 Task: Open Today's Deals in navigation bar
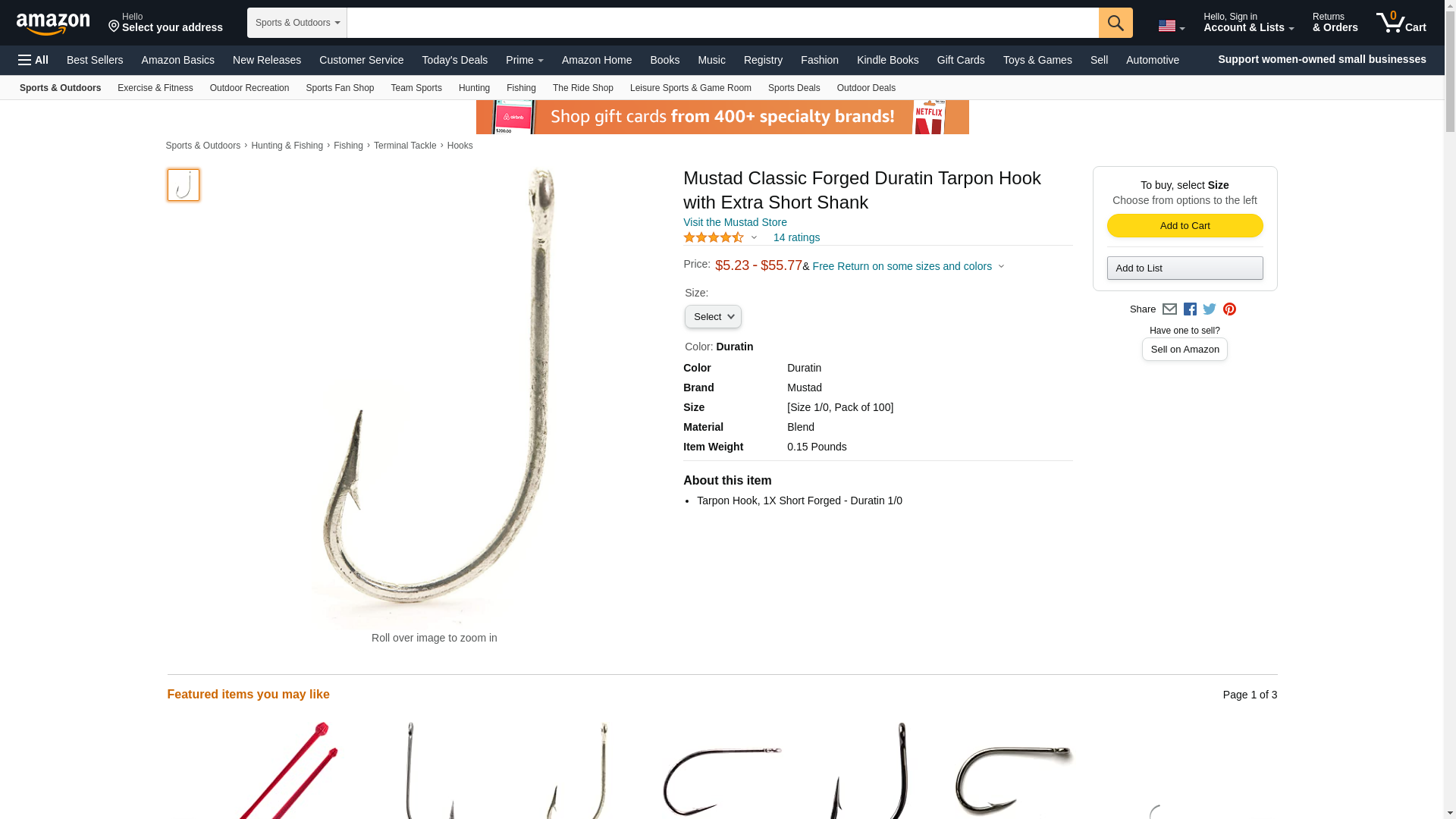pyautogui.click(x=454, y=60)
